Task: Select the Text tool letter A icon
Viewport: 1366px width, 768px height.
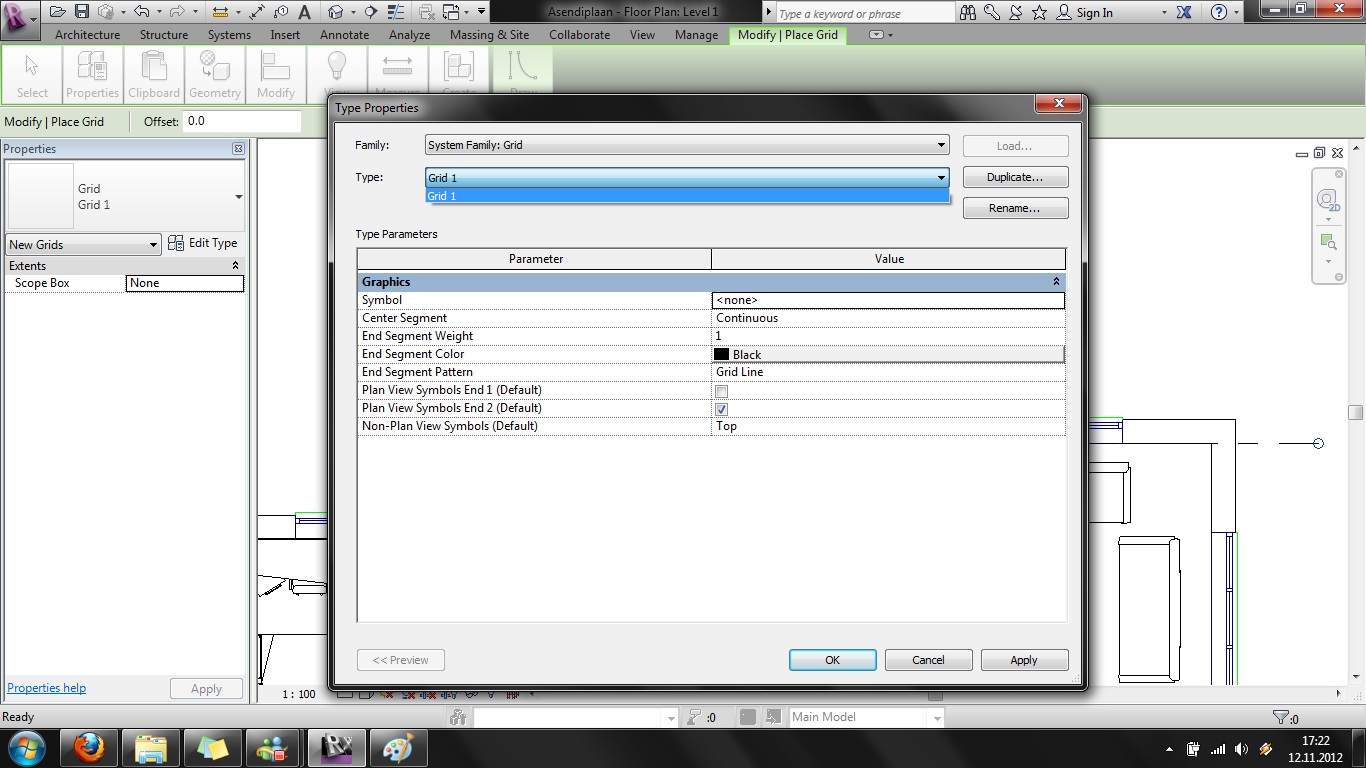Action: (x=305, y=12)
